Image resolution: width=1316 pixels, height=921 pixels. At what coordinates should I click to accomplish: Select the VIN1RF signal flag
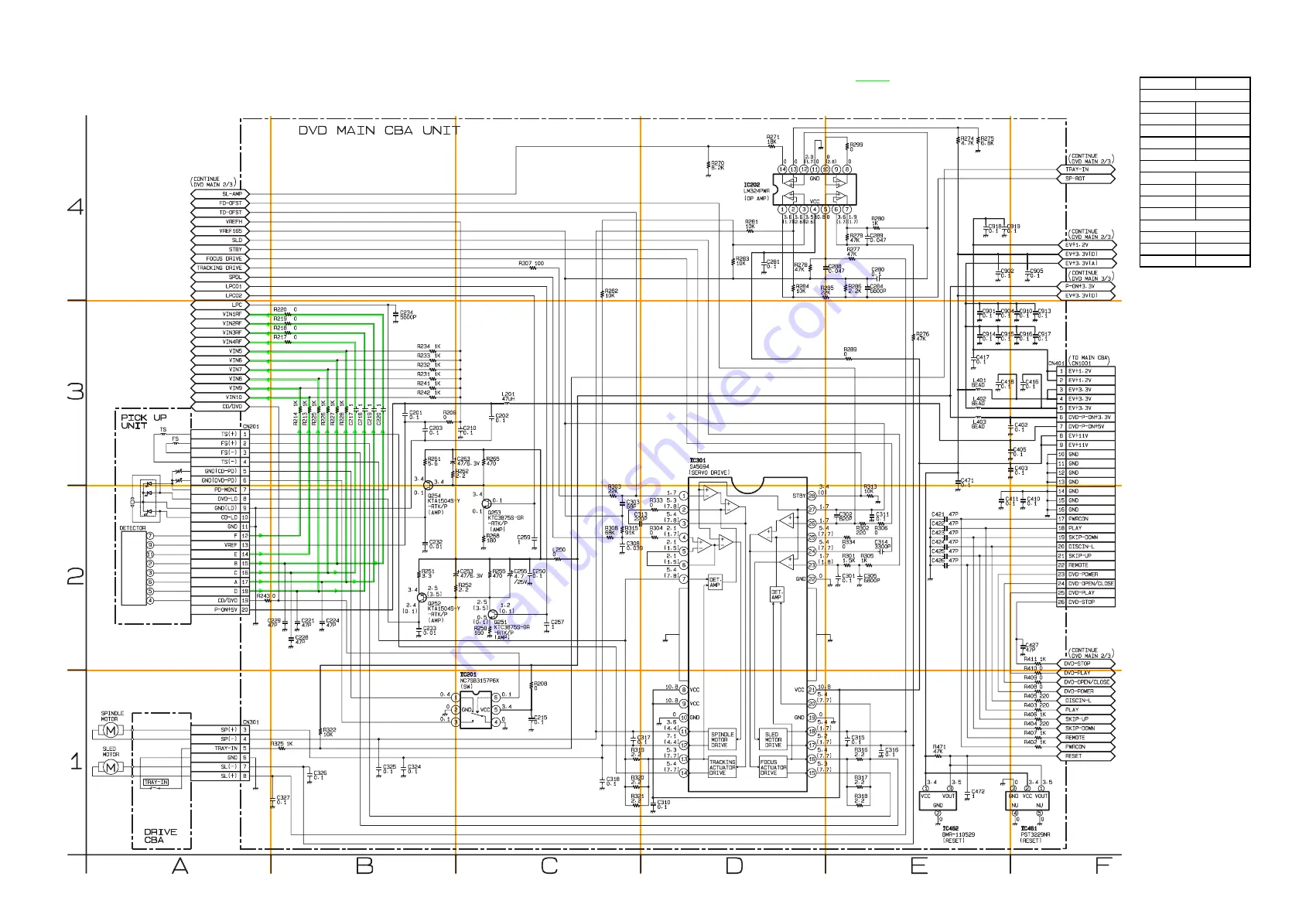(220, 315)
